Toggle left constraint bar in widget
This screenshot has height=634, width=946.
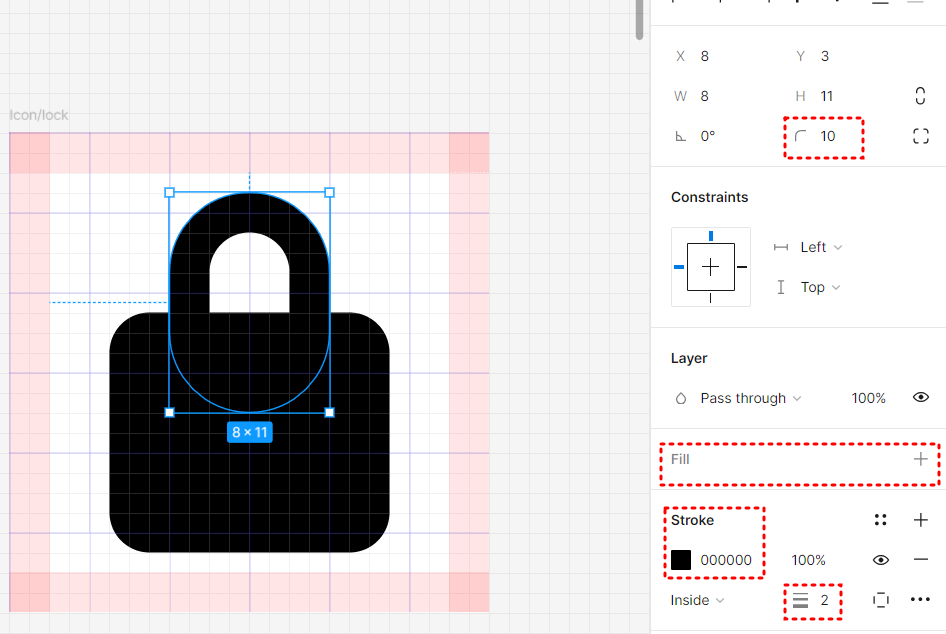[x=679, y=267]
